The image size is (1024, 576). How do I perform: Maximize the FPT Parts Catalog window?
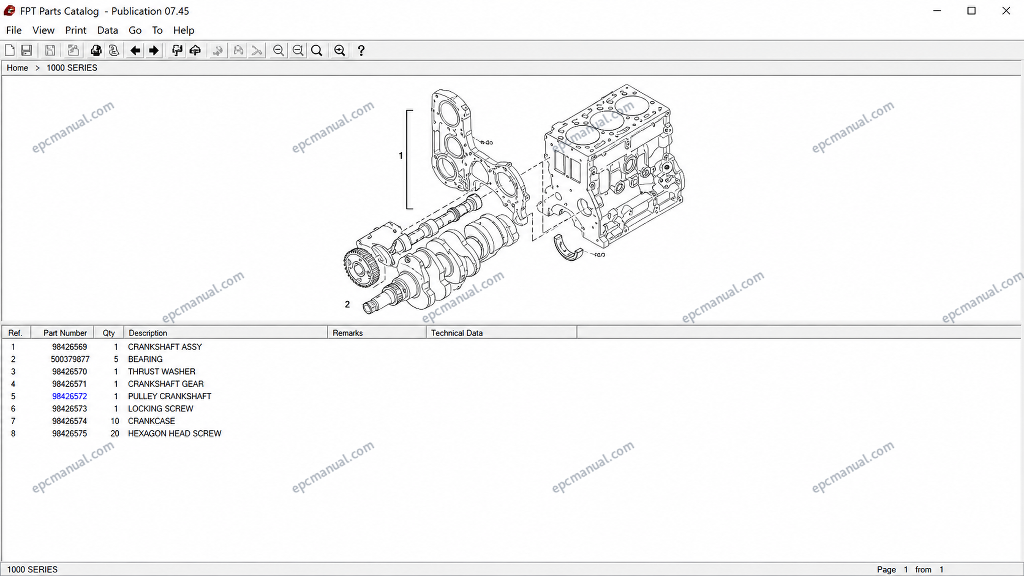pos(972,10)
